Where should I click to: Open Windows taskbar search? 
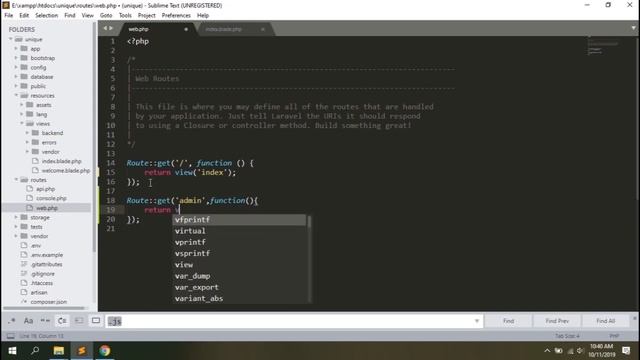(35, 351)
